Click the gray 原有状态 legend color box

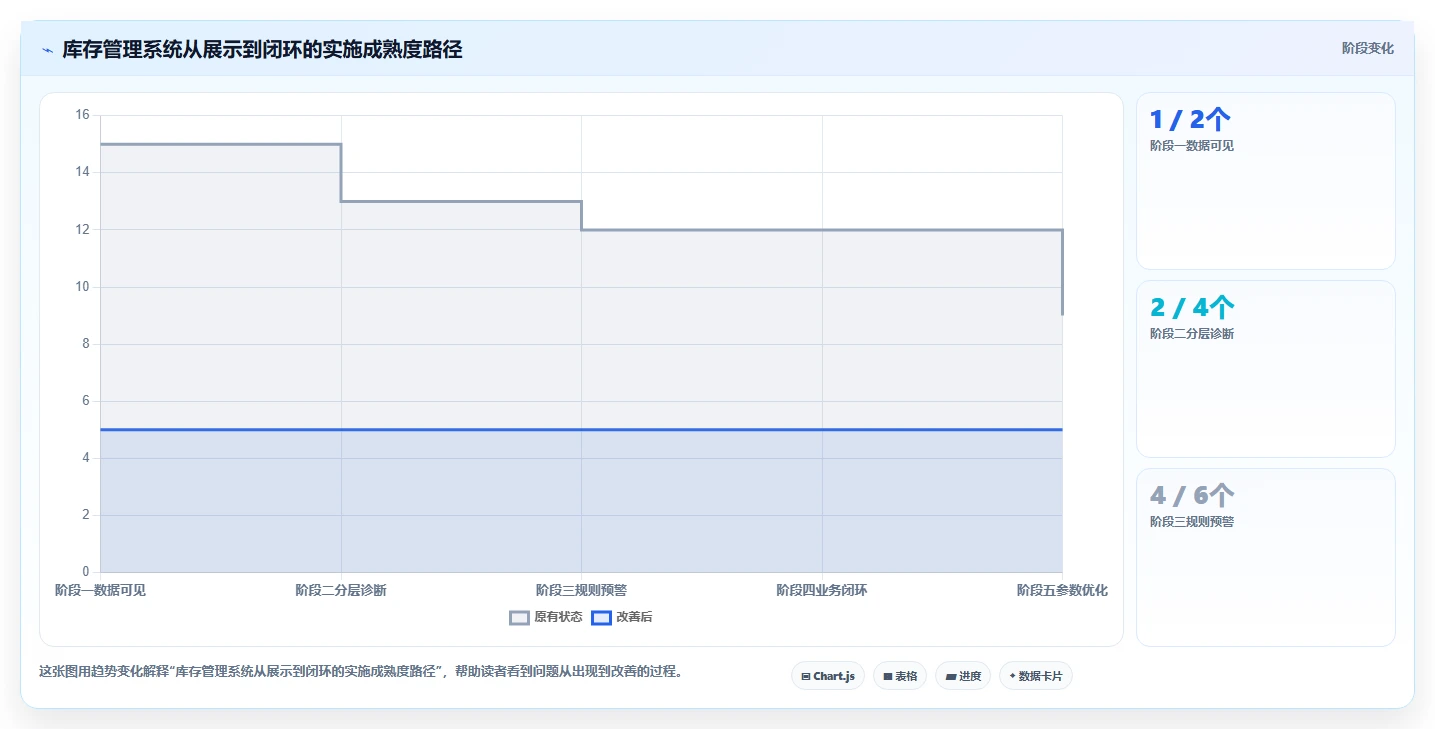(x=519, y=618)
